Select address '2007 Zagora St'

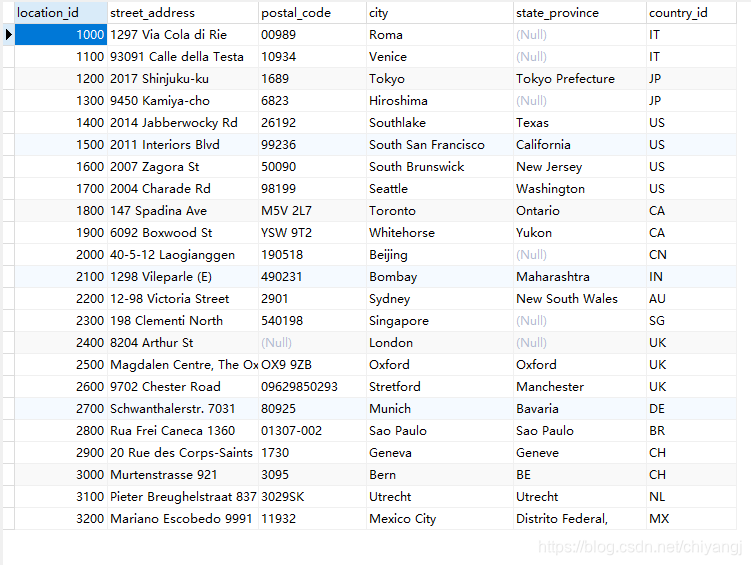pyautogui.click(x=183, y=167)
